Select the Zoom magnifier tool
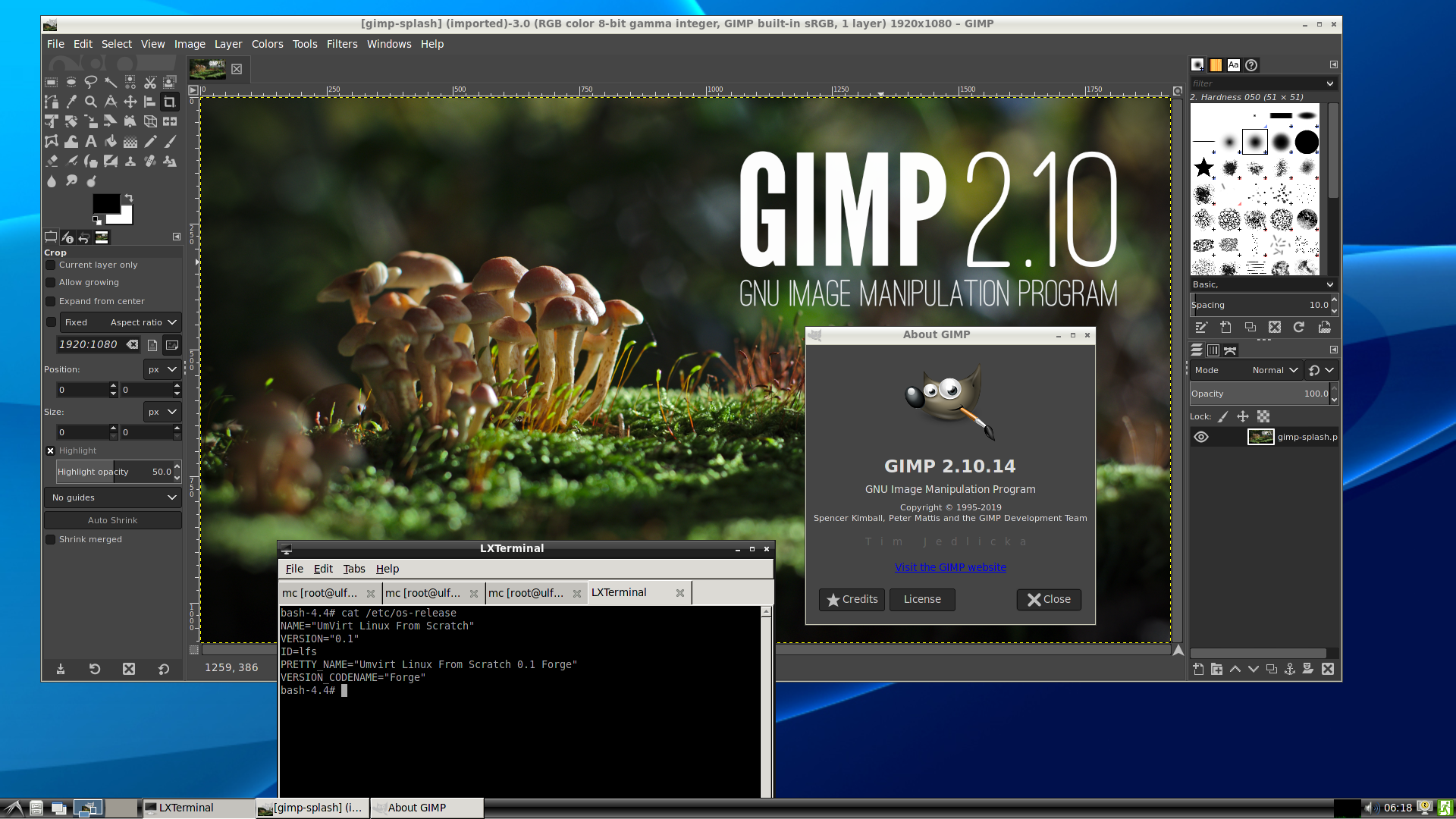 pos(91,102)
